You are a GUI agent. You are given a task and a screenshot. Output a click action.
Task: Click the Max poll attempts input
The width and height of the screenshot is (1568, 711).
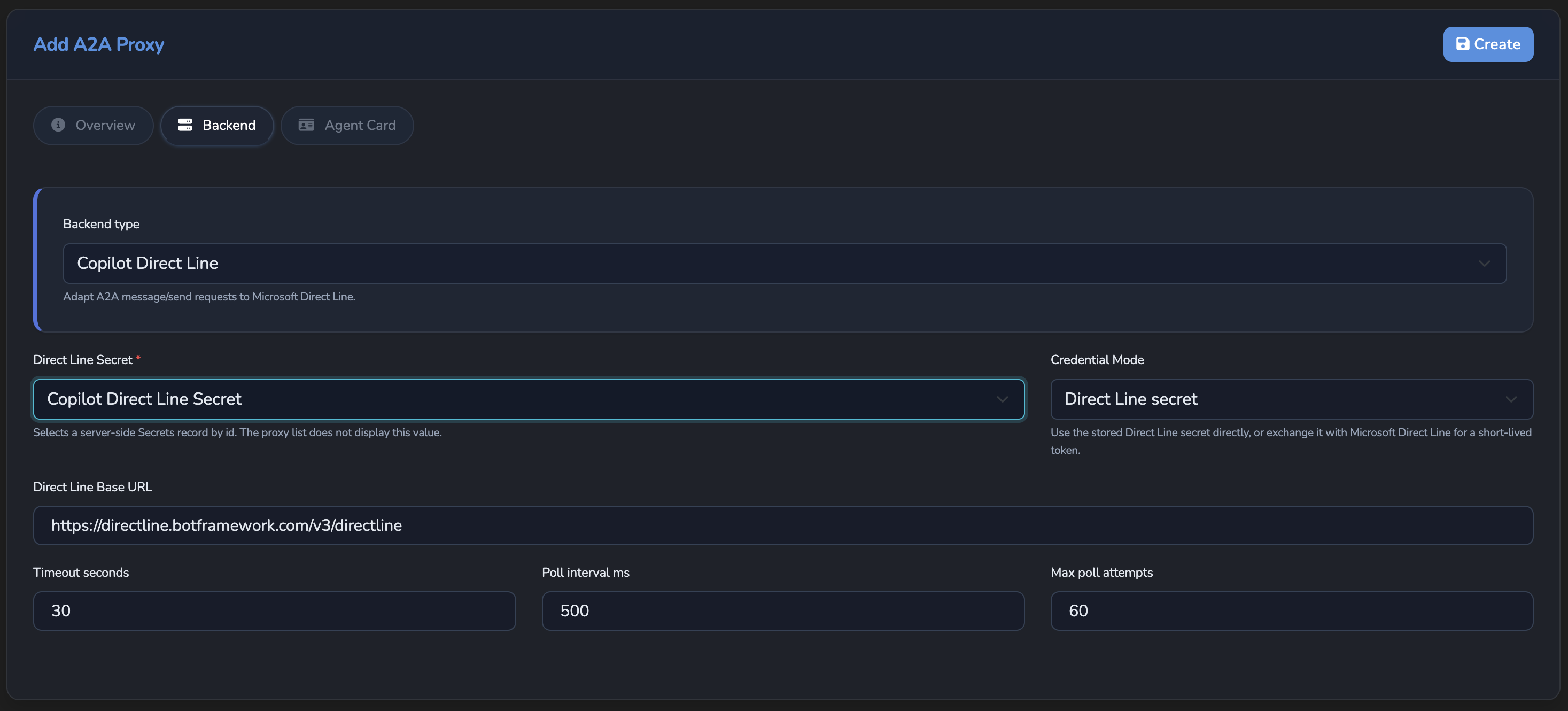[1292, 610]
